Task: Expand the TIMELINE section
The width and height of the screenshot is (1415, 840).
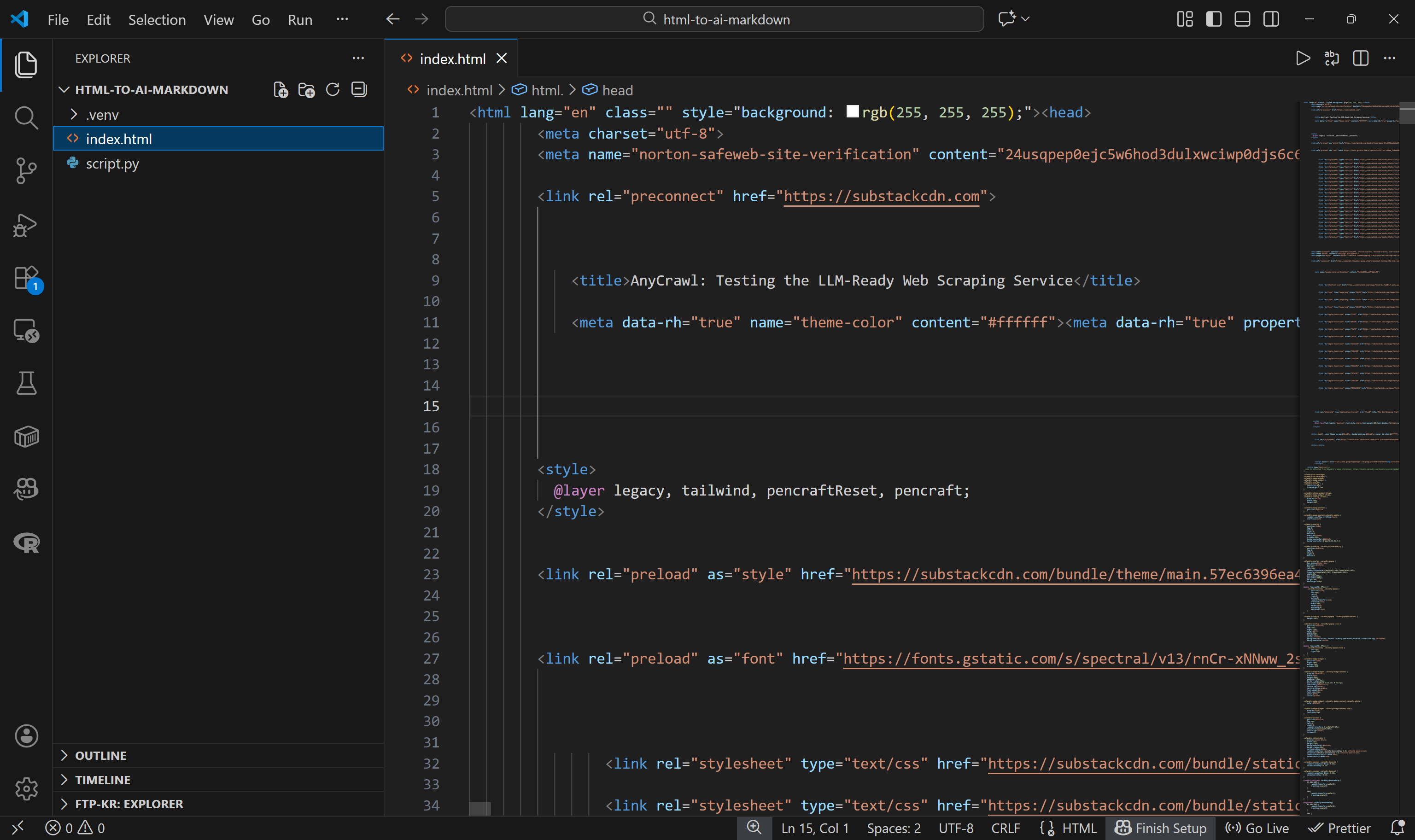Action: point(102,780)
